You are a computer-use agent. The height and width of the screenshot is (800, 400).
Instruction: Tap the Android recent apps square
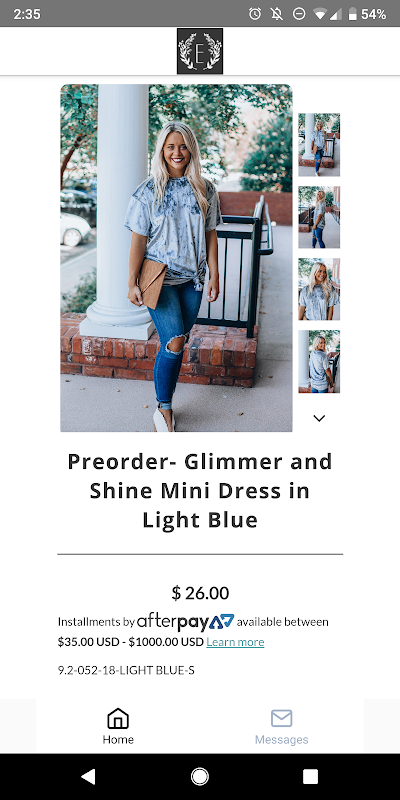[x=310, y=777]
